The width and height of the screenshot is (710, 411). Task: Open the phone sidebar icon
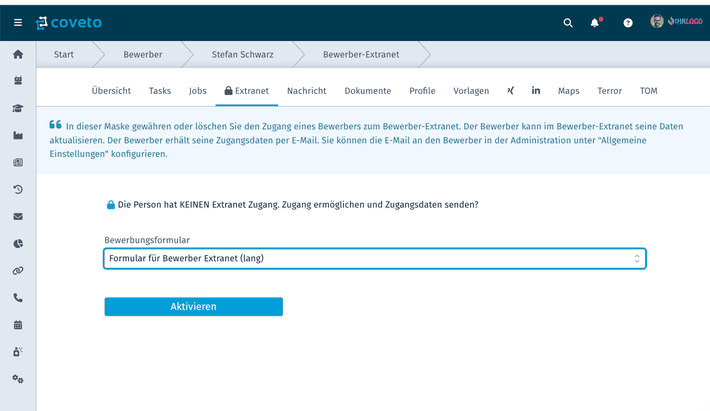pos(18,297)
